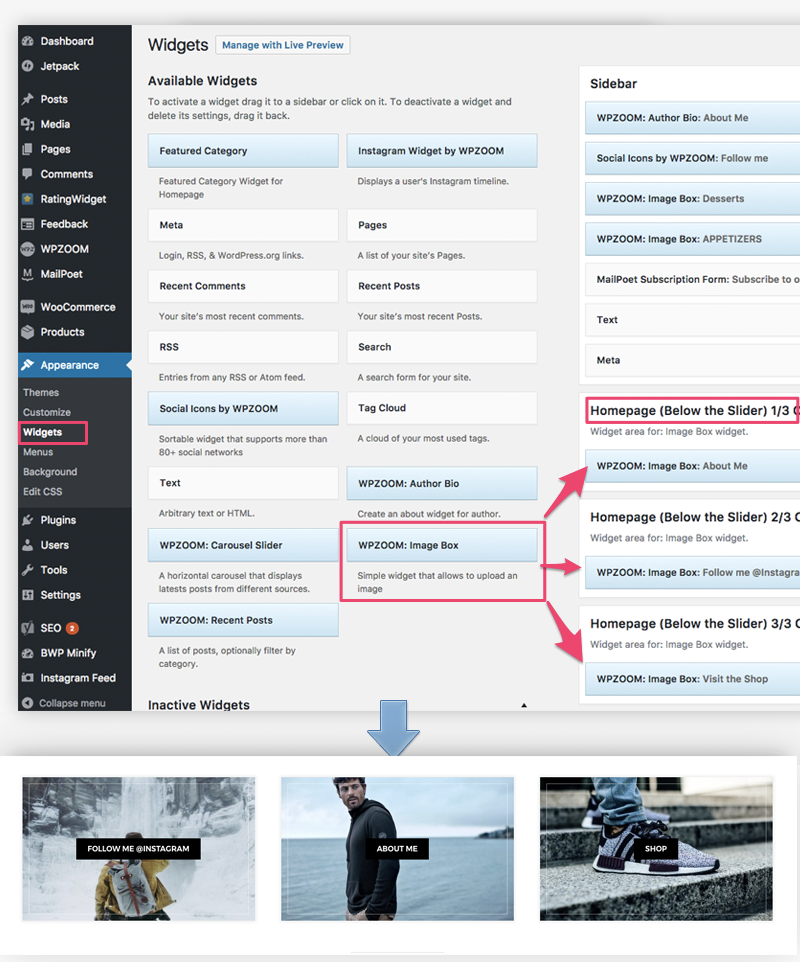Click the SEO menu icon

coord(28,629)
